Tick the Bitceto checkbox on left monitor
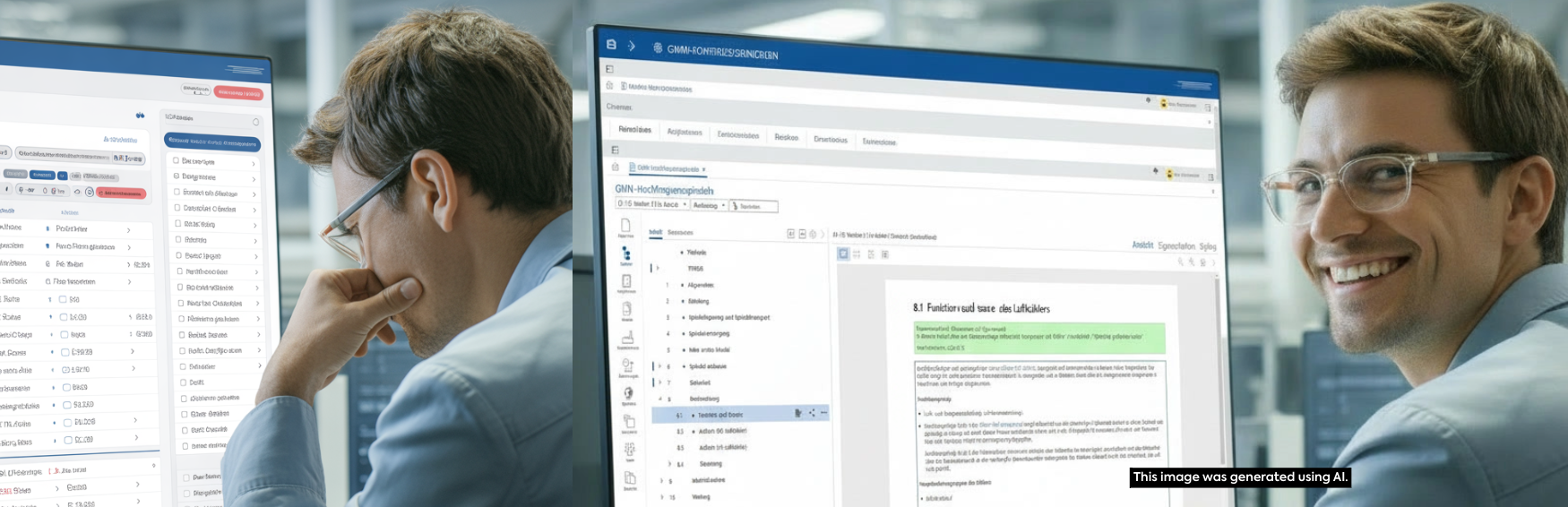This screenshot has height=507, width=1568. pos(178,239)
